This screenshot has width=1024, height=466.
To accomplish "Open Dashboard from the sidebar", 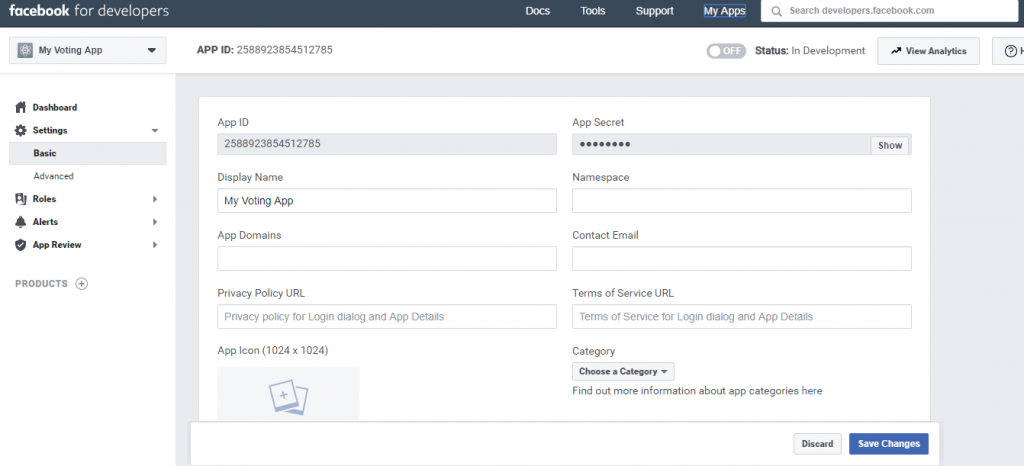I will (x=55, y=107).
